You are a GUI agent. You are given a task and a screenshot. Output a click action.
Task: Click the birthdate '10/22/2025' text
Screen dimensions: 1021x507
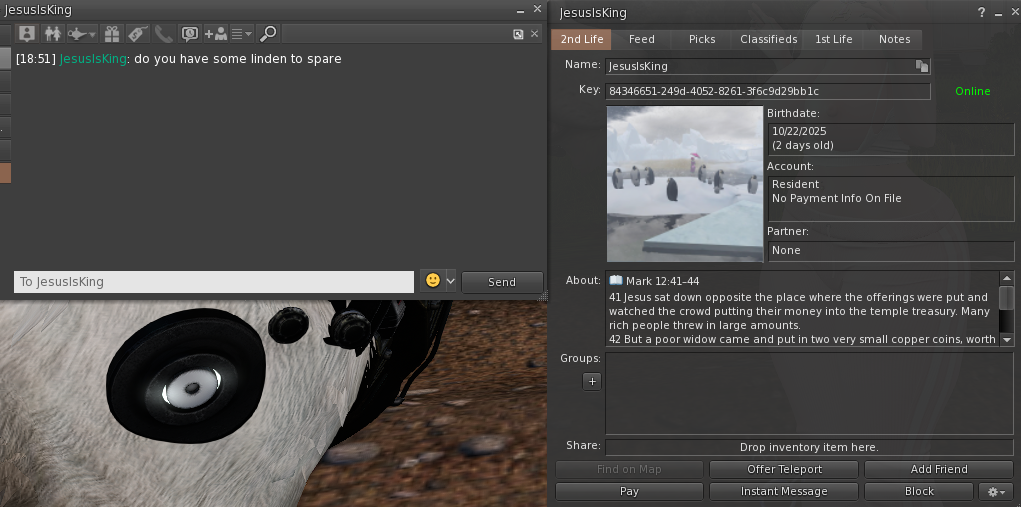click(x=799, y=131)
